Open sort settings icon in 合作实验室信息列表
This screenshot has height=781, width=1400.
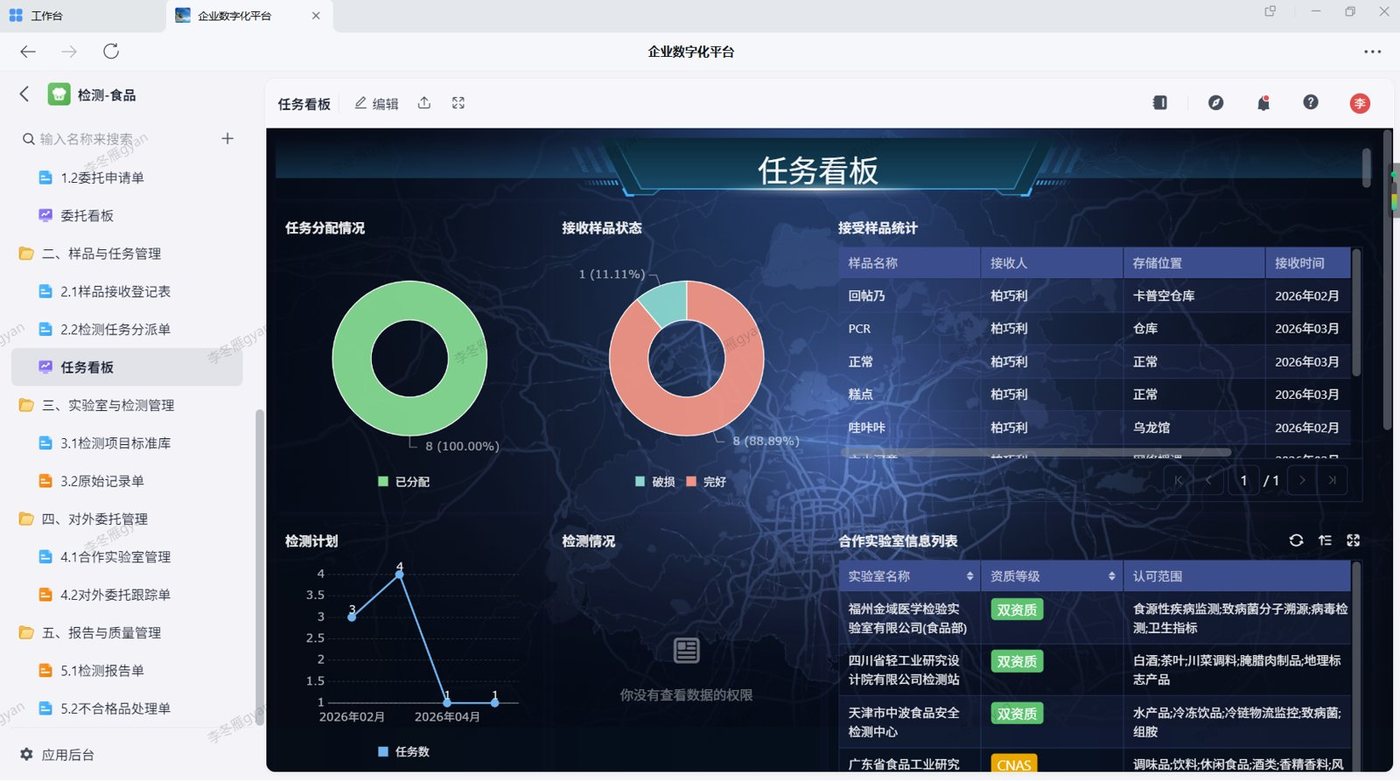1325,540
